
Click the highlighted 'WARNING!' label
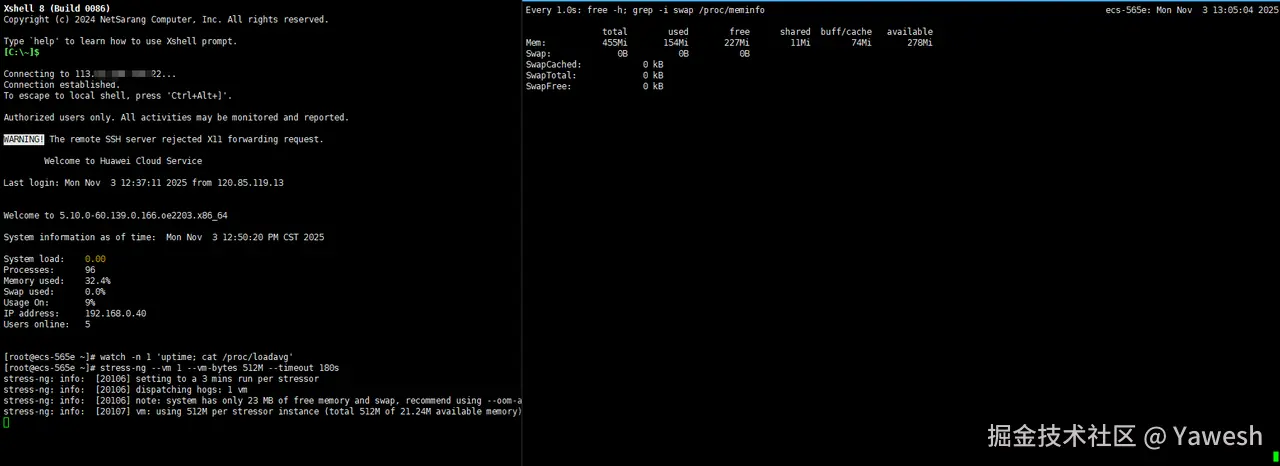pos(24,140)
